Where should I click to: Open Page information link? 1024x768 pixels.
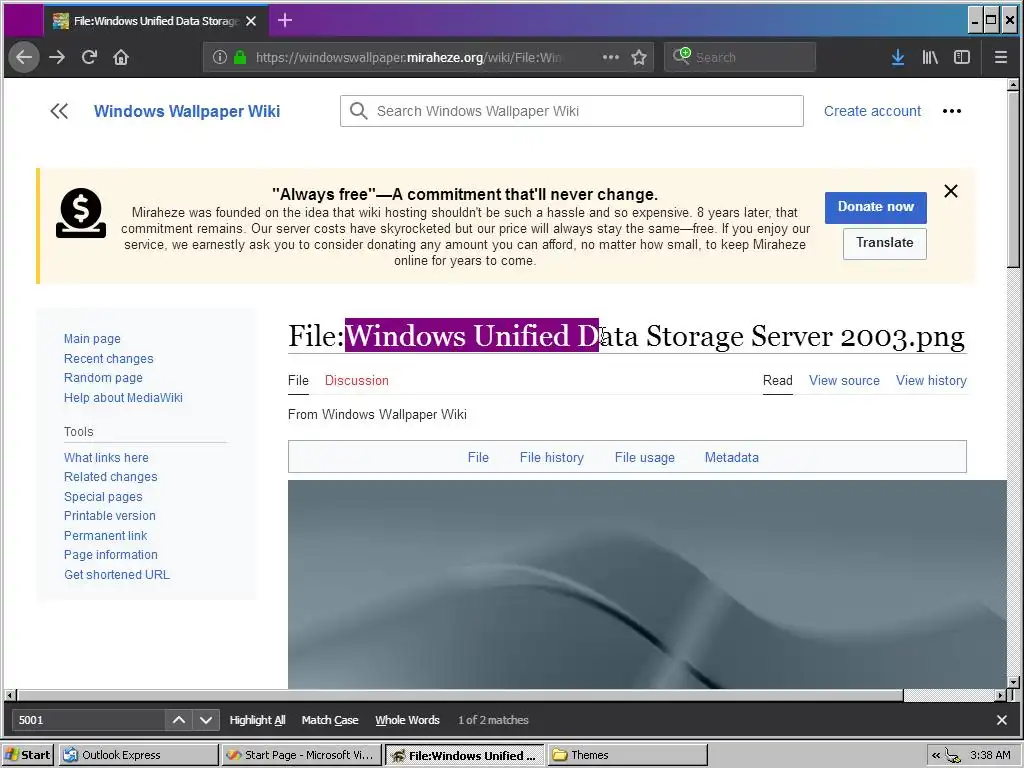coord(110,554)
